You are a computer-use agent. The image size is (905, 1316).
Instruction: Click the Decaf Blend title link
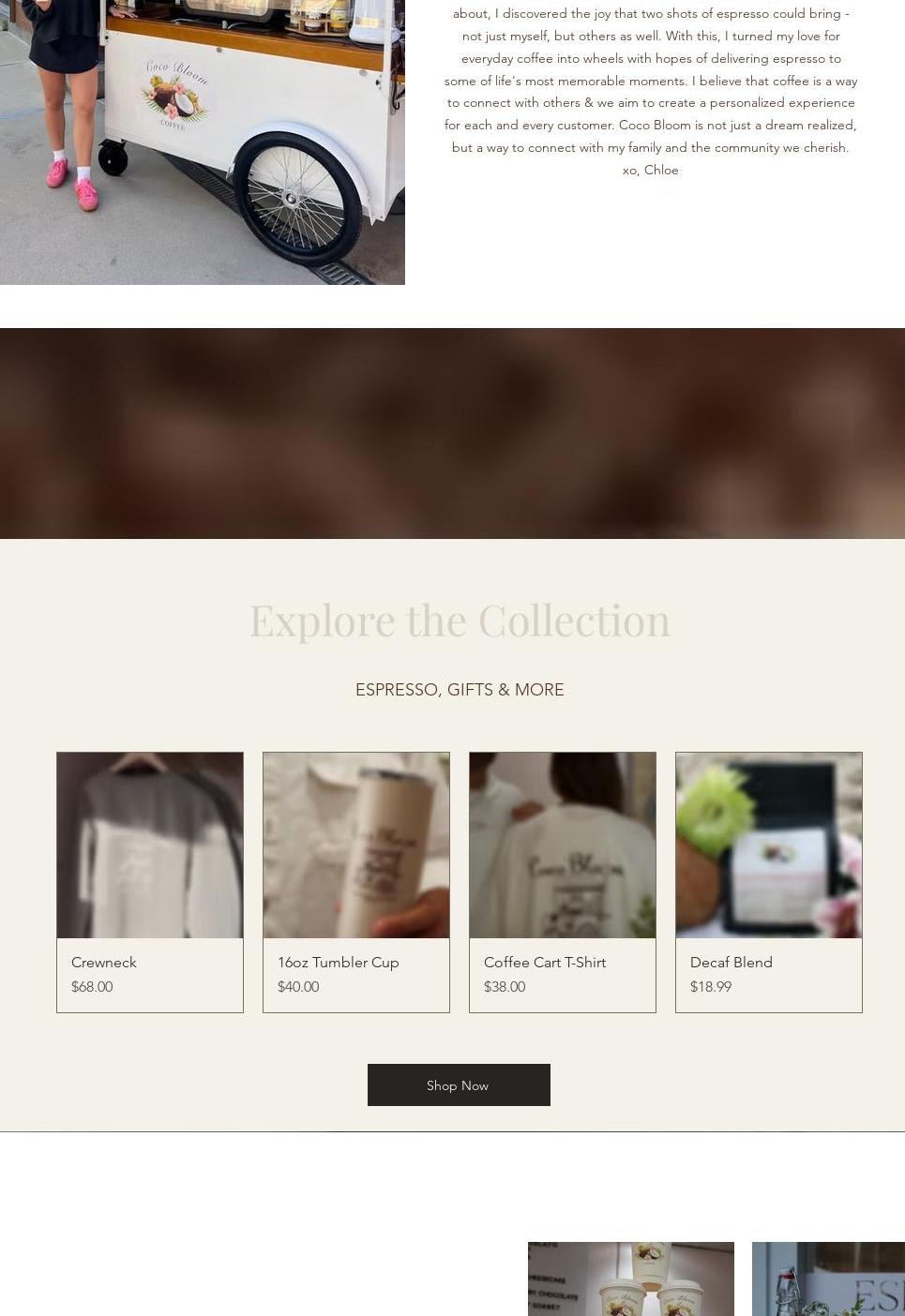732,963
